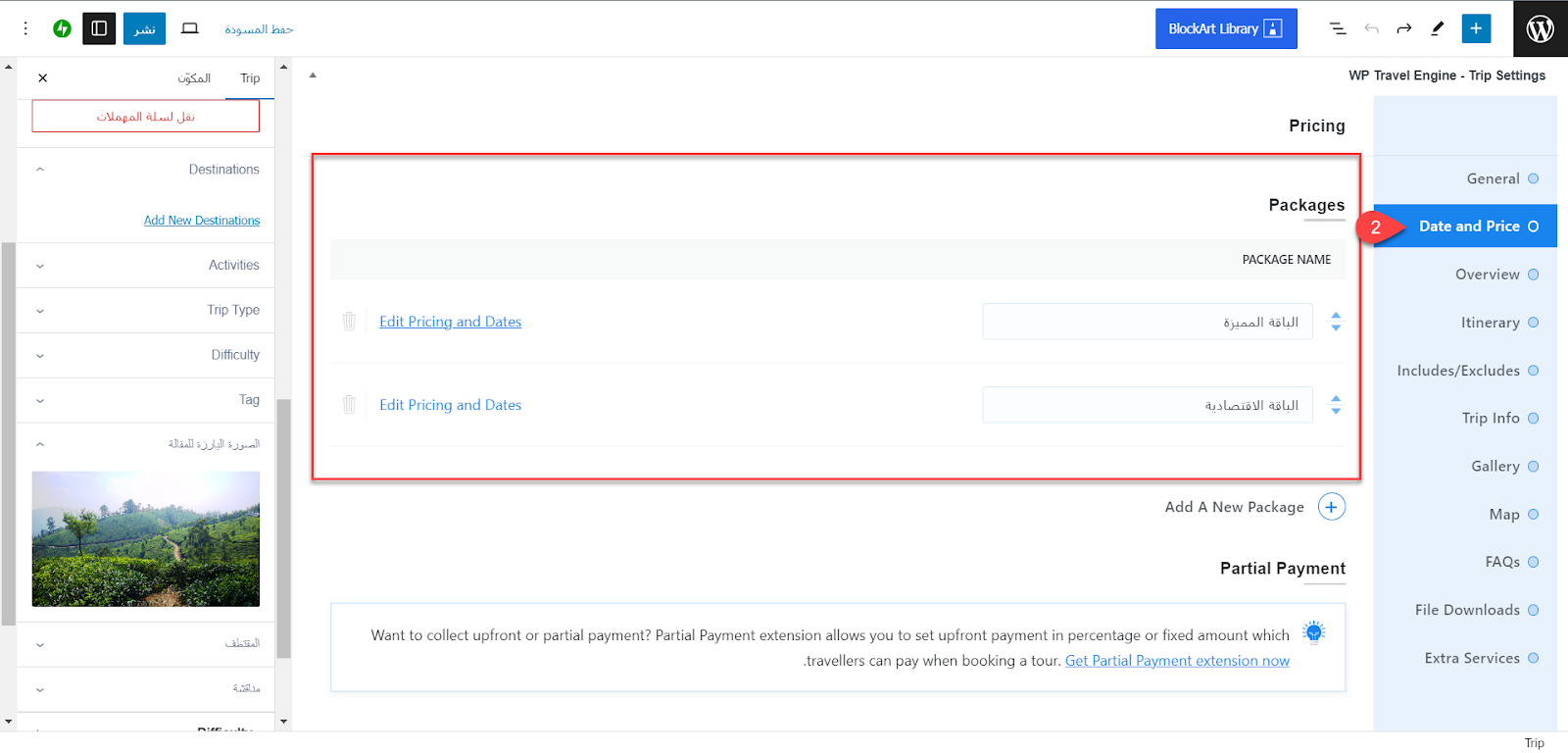Open the document overview list icon
This screenshot has height=753, width=1568.
[1338, 28]
